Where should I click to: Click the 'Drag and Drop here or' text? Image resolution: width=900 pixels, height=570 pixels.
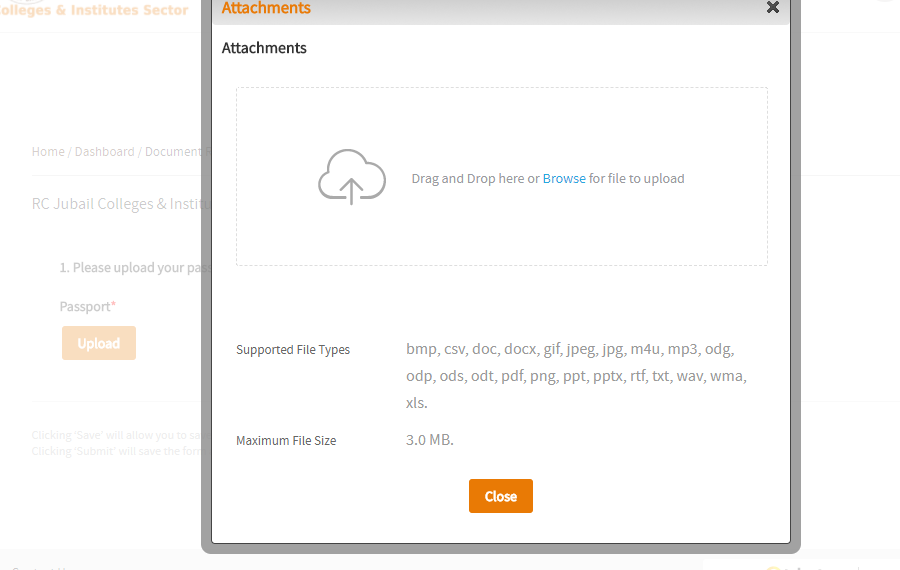coord(475,179)
